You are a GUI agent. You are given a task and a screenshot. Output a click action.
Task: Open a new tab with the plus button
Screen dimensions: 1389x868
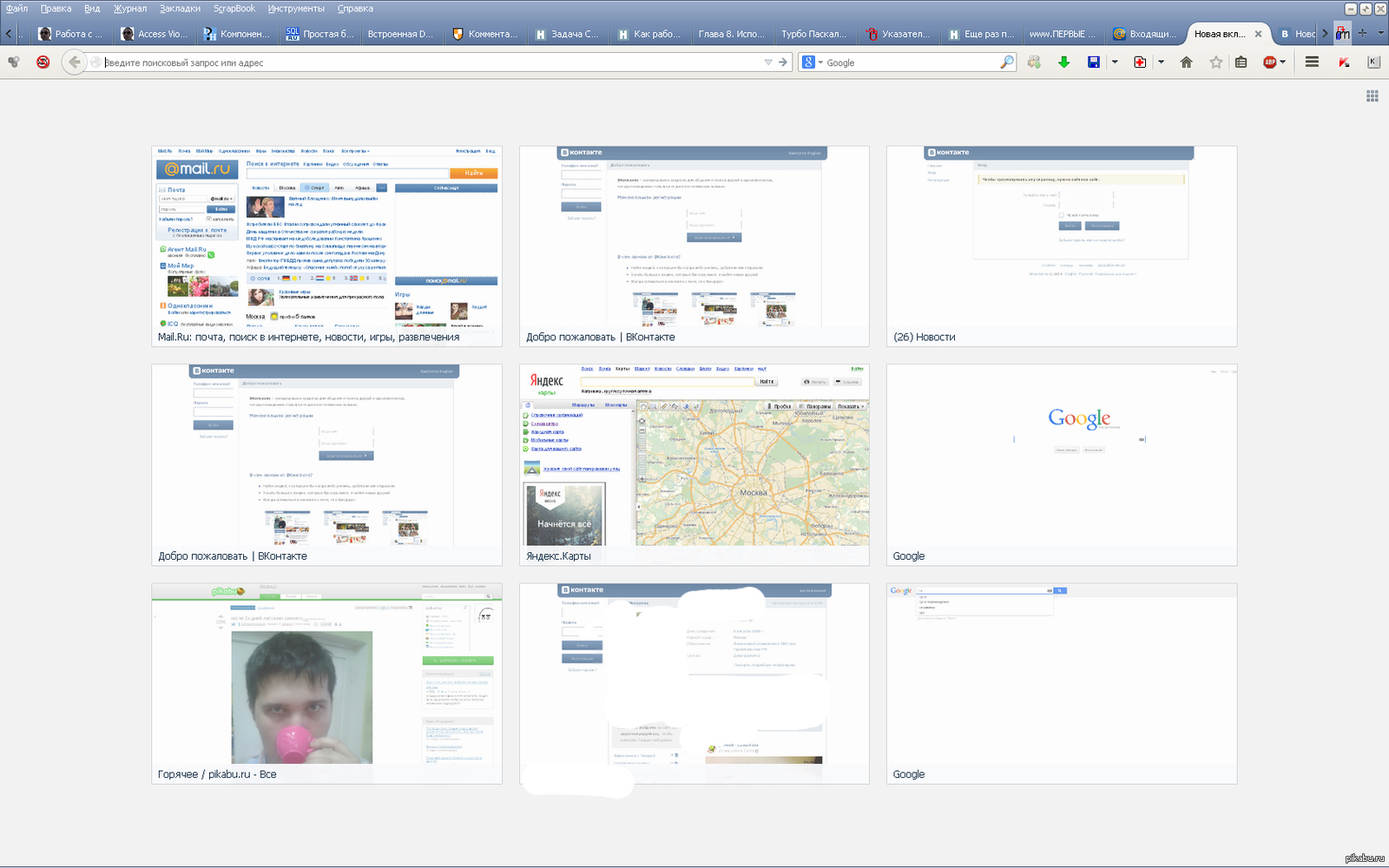click(1362, 34)
